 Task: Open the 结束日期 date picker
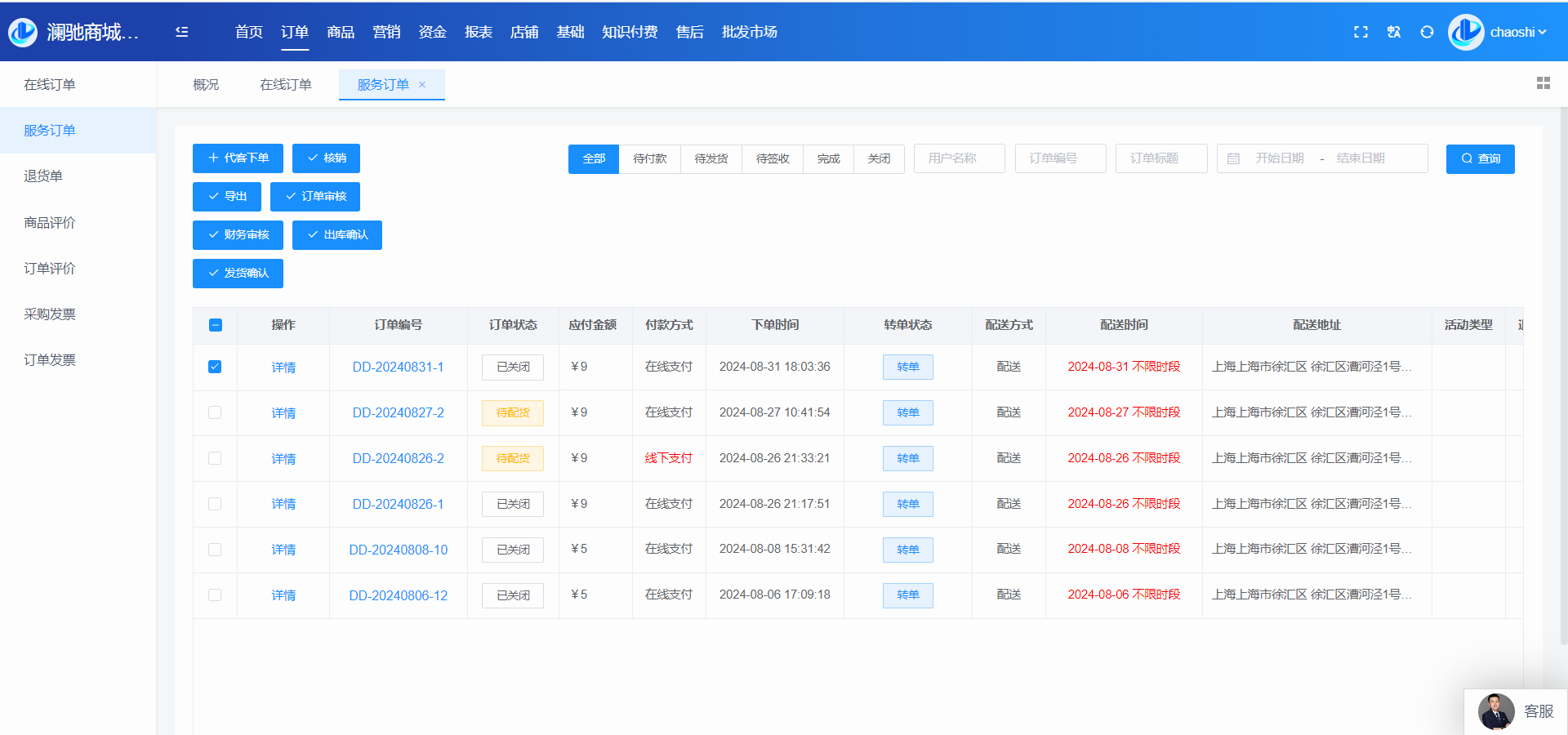1360,158
